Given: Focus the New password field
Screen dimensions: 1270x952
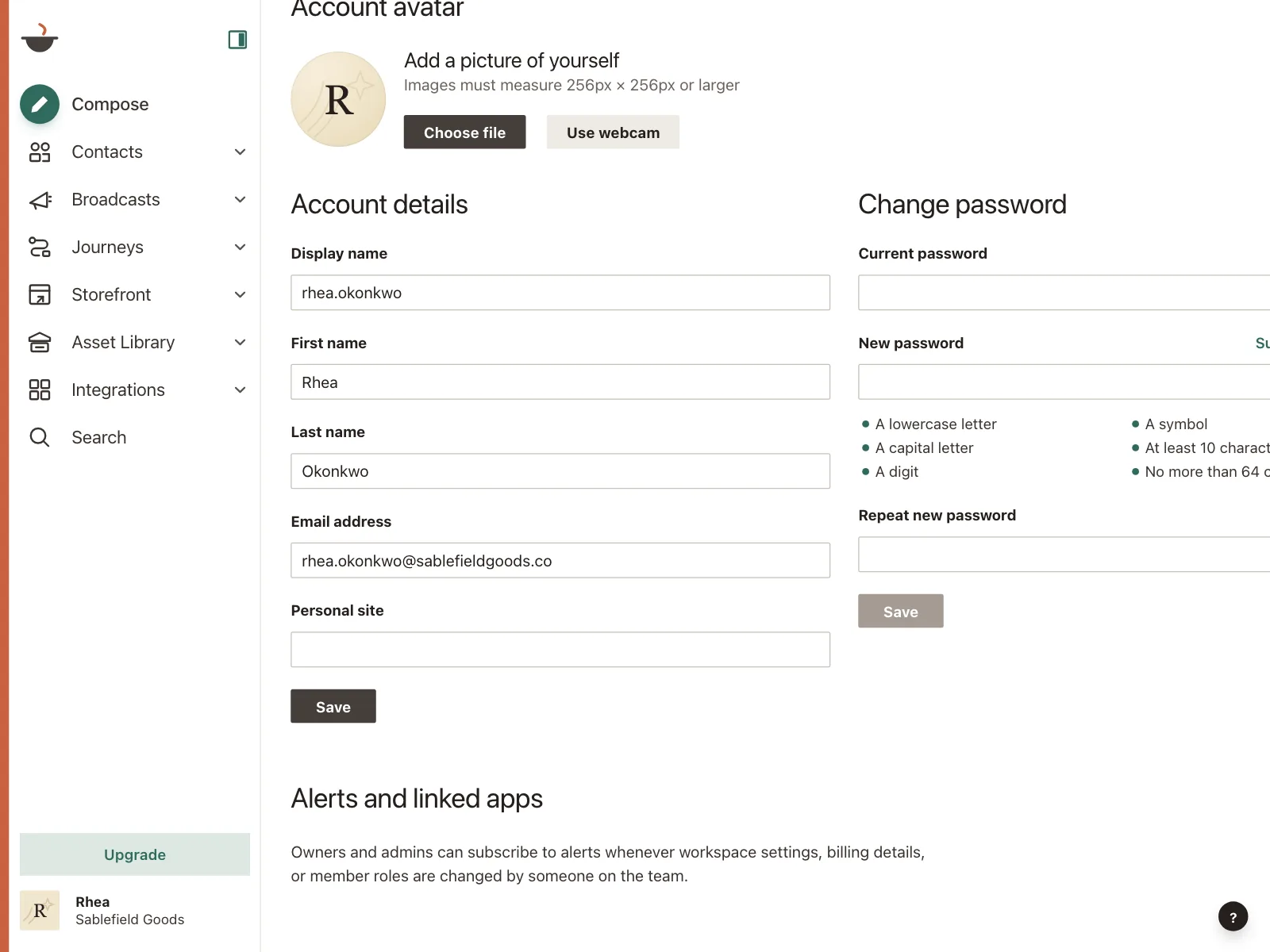Looking at the screenshot, I should click(1064, 382).
